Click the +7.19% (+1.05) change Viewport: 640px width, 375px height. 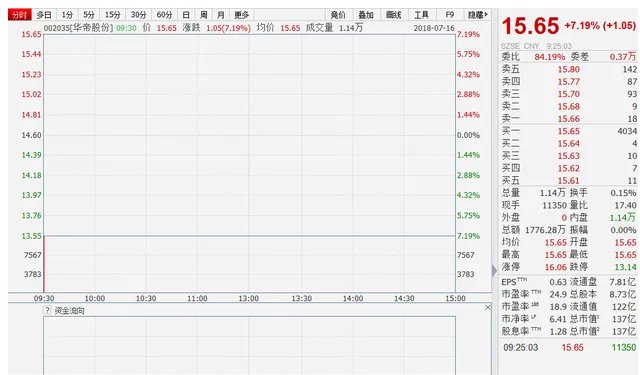pyautogui.click(x=600, y=26)
